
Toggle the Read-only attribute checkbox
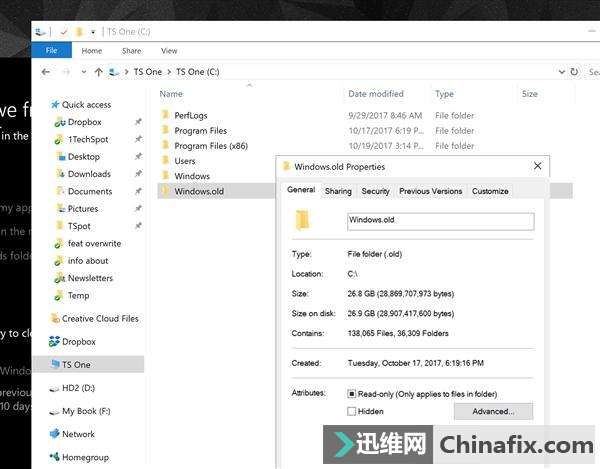(x=351, y=394)
